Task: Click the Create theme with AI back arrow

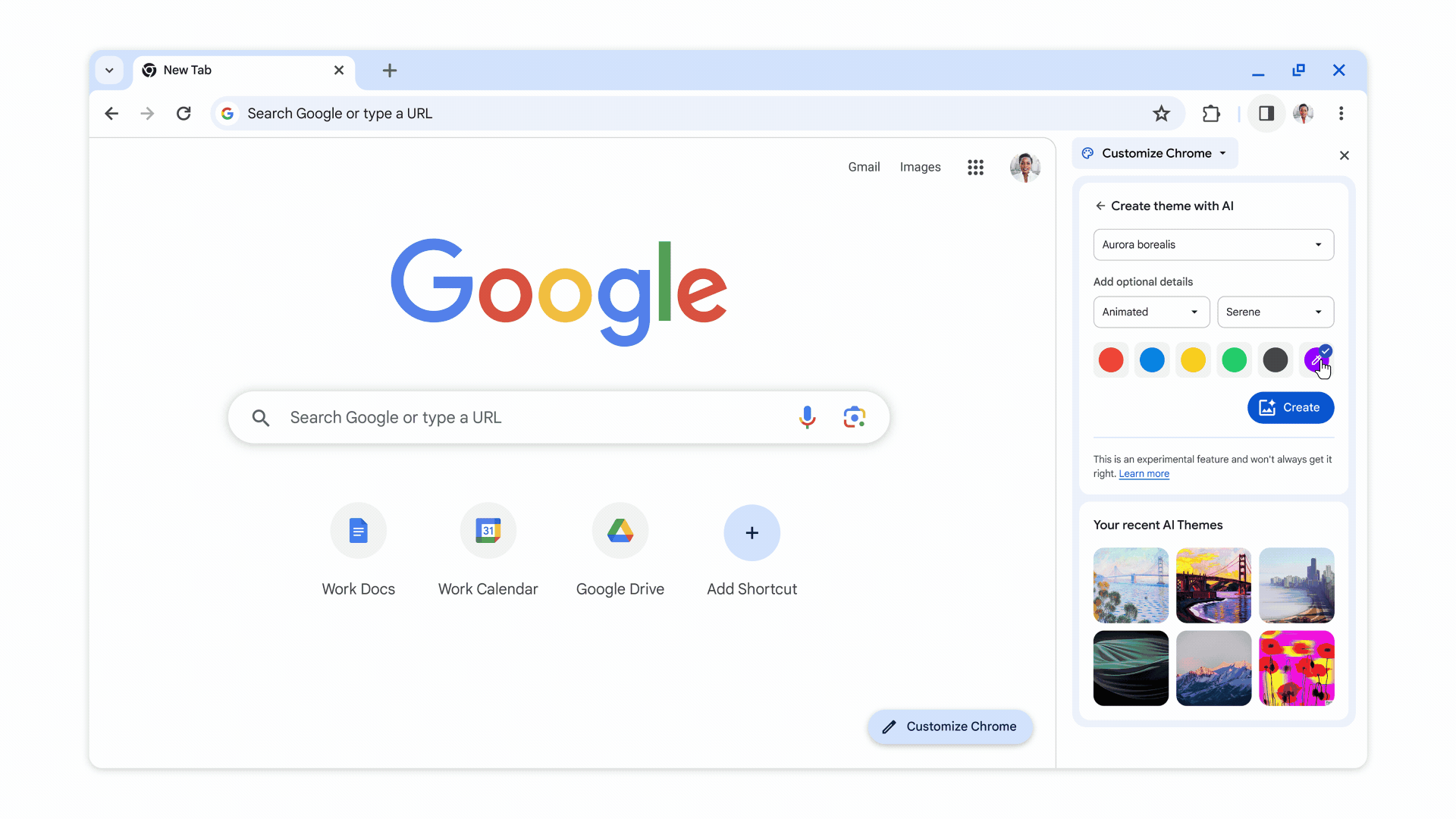Action: pos(1101,205)
